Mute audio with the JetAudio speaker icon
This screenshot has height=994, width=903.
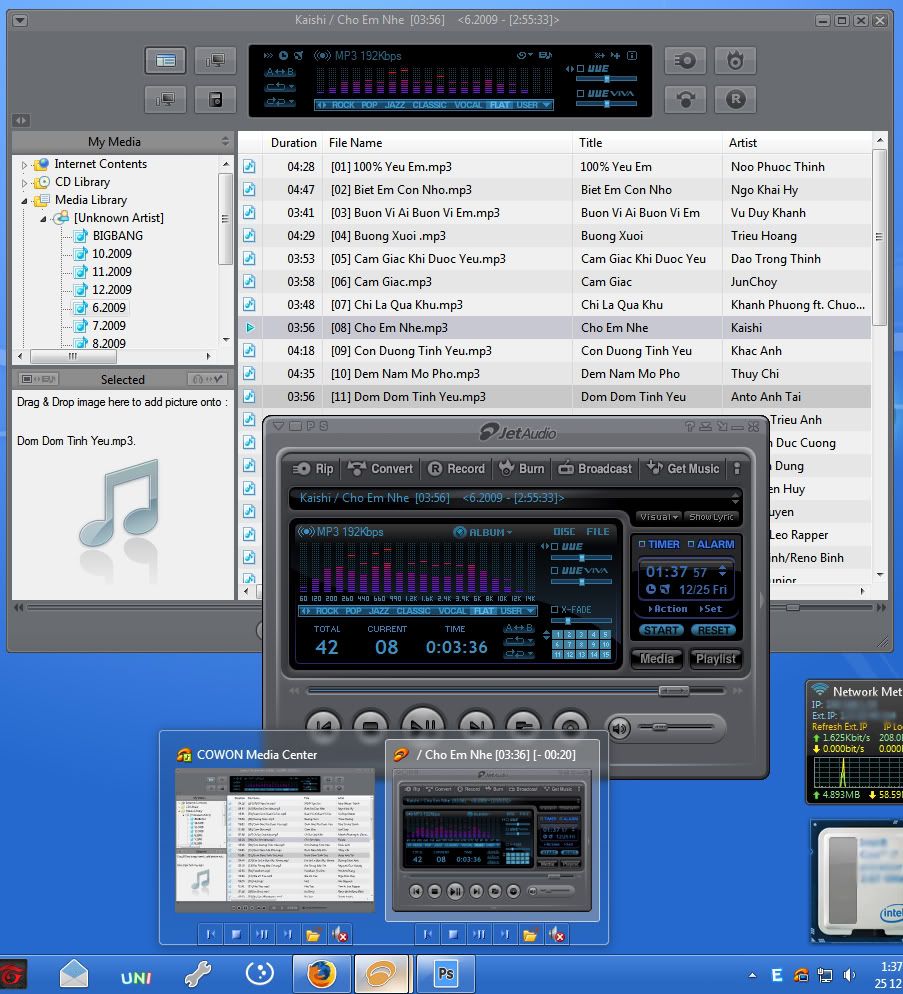620,728
